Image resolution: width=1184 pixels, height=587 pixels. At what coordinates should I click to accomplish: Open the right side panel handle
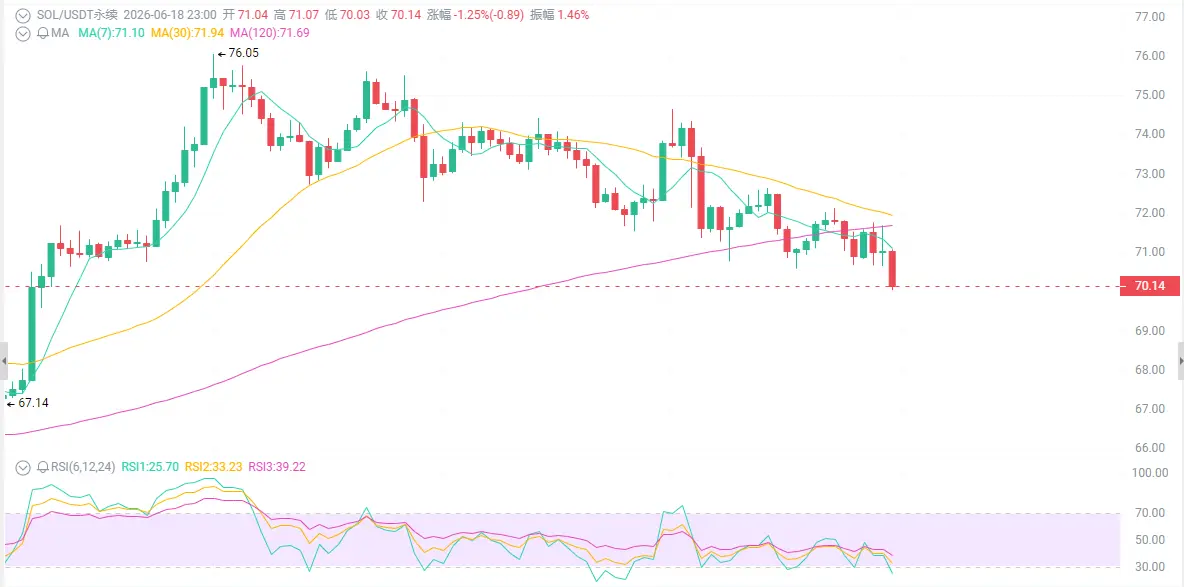tap(1180, 360)
